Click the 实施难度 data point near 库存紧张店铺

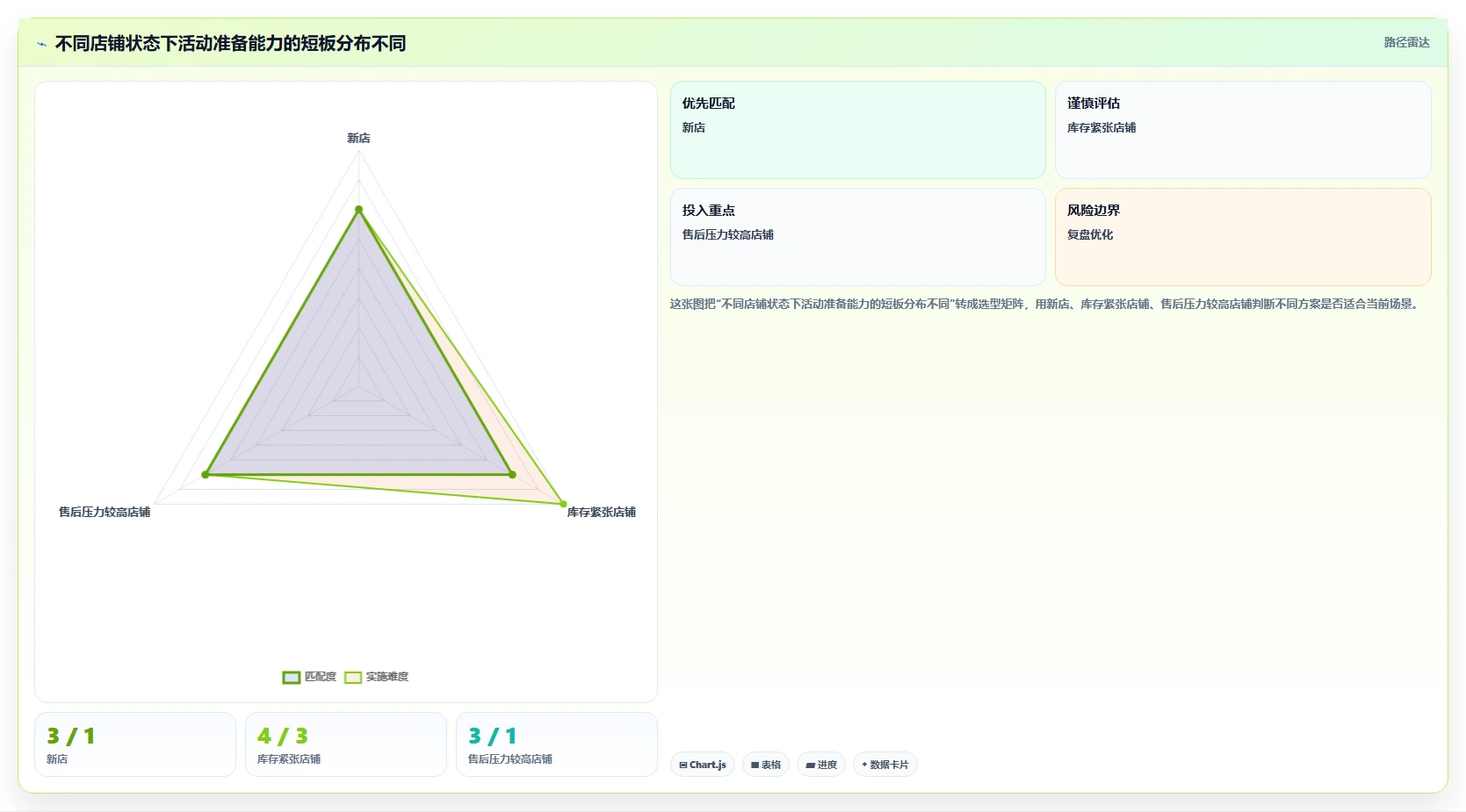[x=564, y=505]
